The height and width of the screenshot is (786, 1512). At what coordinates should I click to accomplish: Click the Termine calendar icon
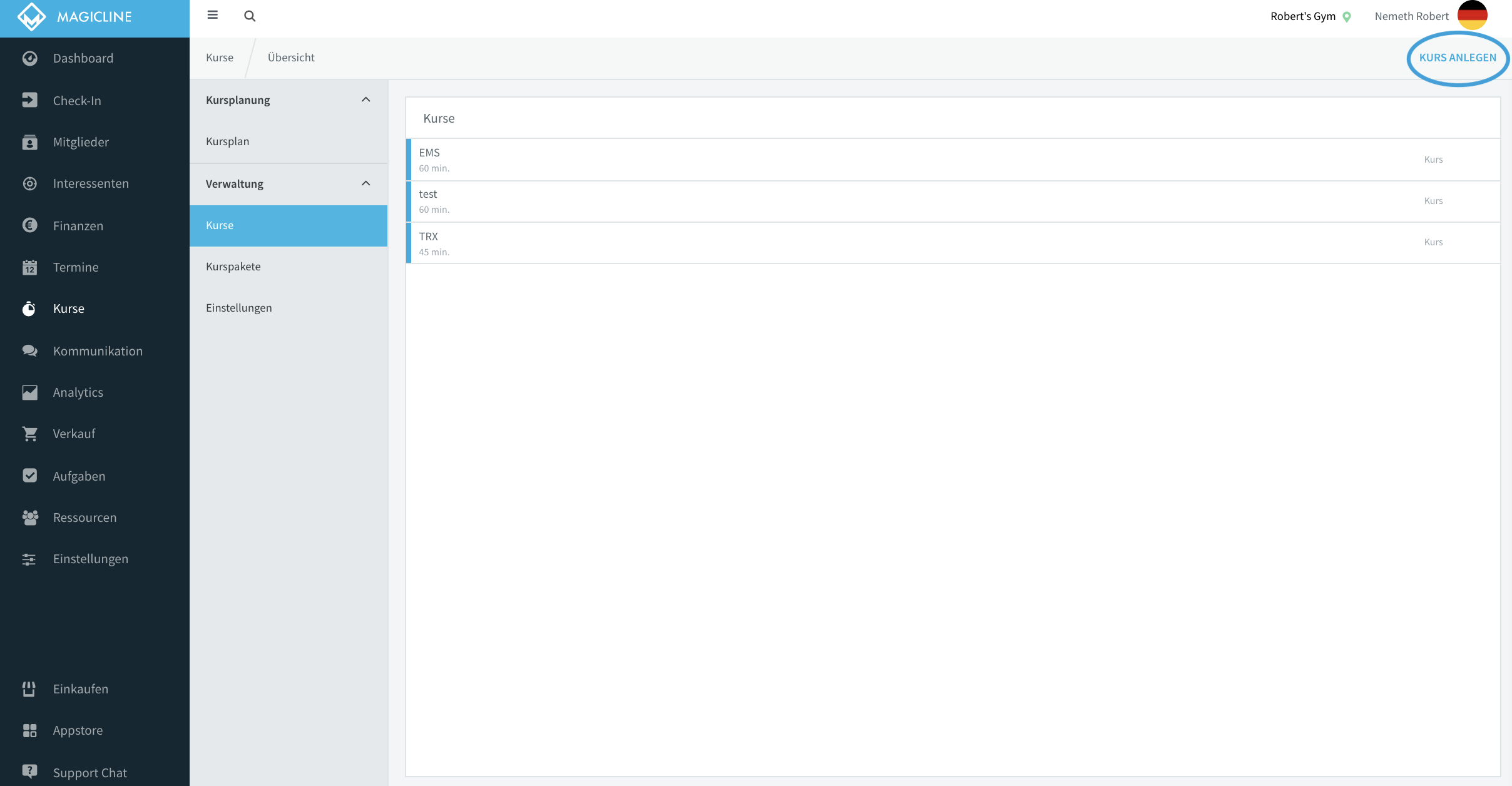point(29,267)
